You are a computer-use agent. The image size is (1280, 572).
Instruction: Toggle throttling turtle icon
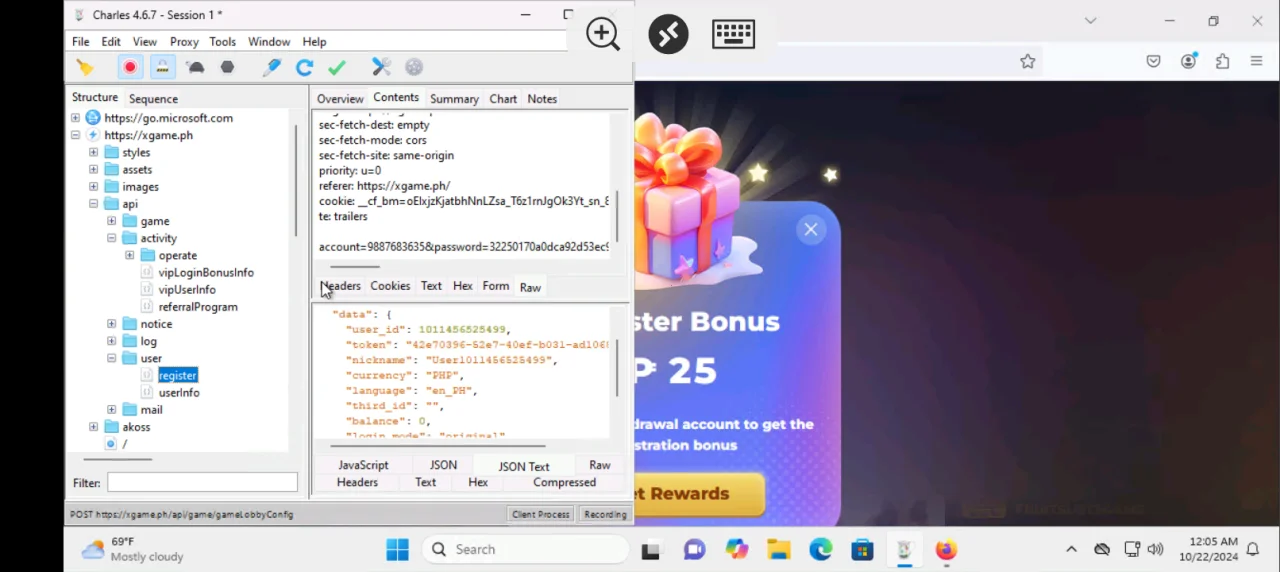195,67
